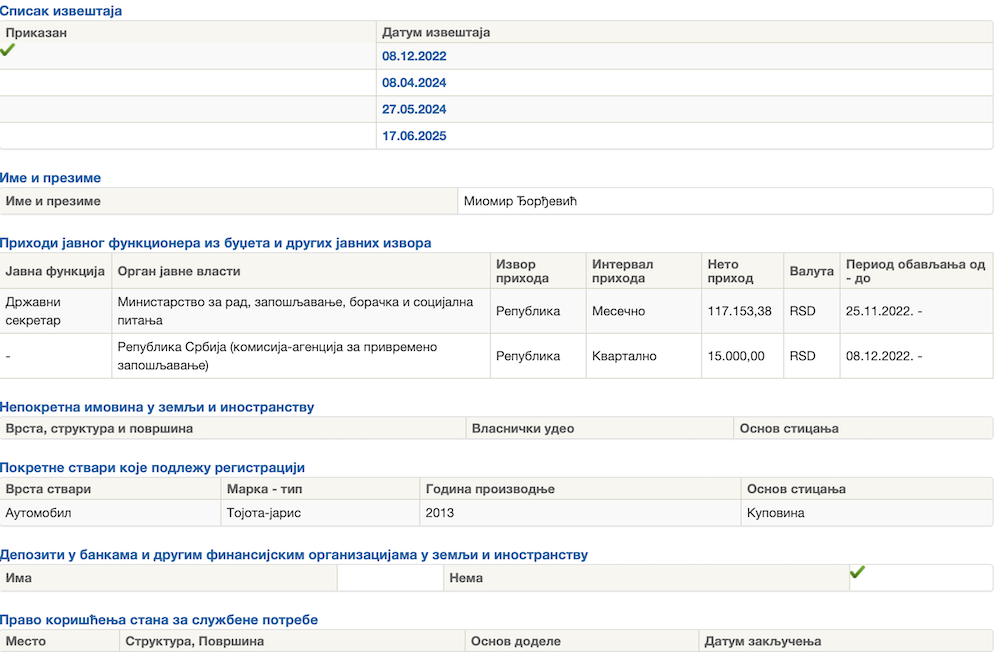Screen dimensions: 1000x652
Task: Click the Непокретна имовина section heading
Action: coord(157,407)
